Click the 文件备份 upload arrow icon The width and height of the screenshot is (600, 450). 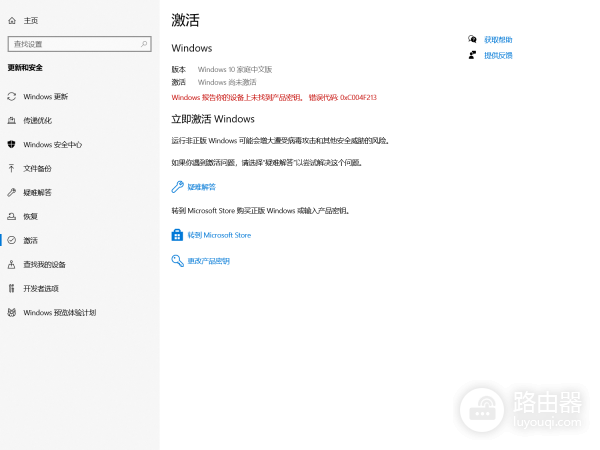pos(11,168)
